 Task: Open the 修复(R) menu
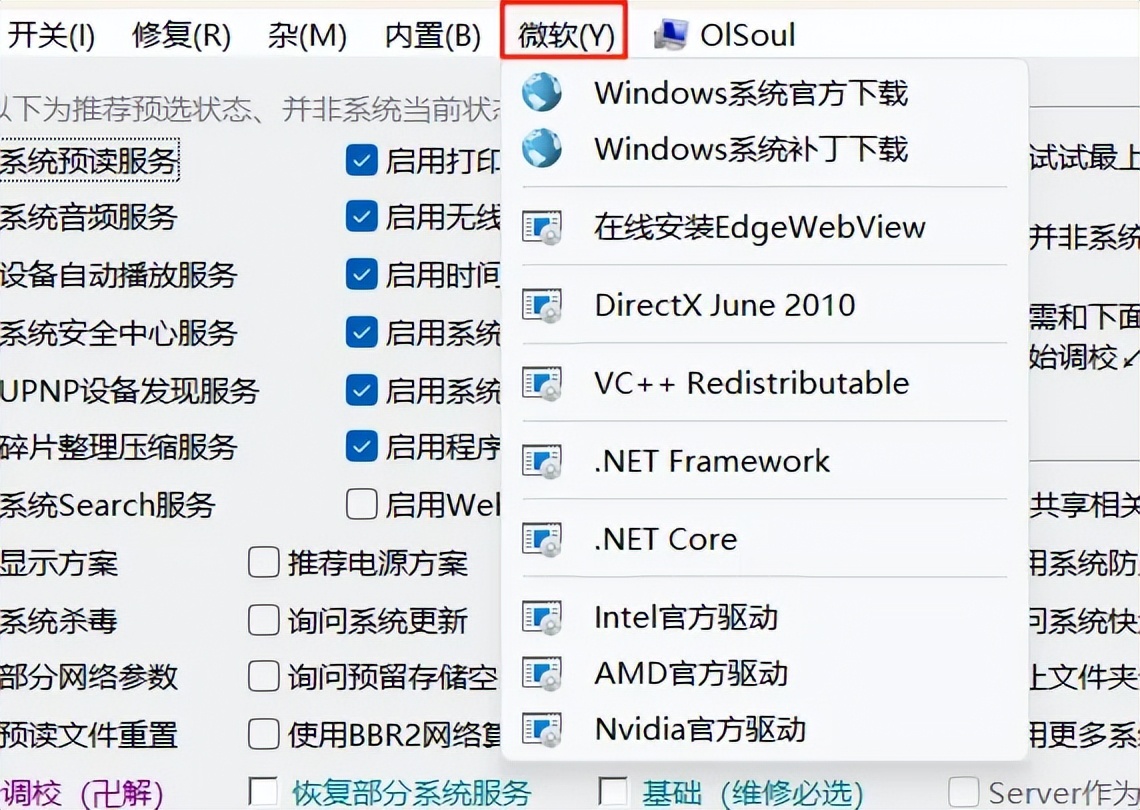[181, 35]
